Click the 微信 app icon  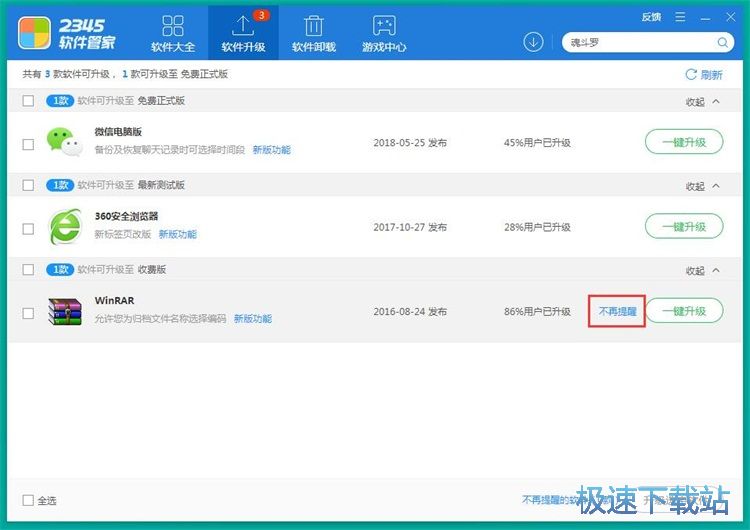(64, 142)
